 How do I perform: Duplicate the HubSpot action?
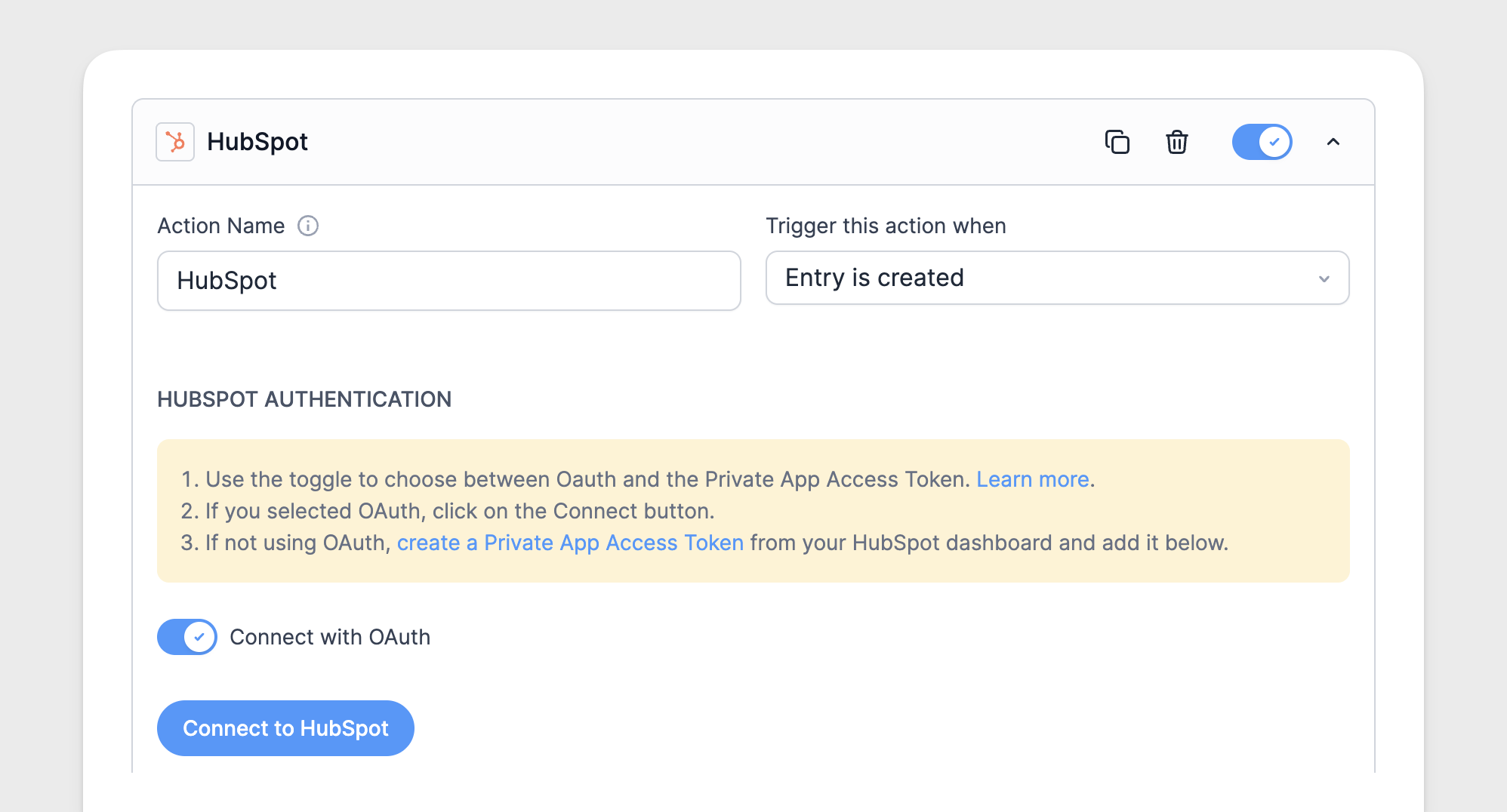coord(1117,142)
